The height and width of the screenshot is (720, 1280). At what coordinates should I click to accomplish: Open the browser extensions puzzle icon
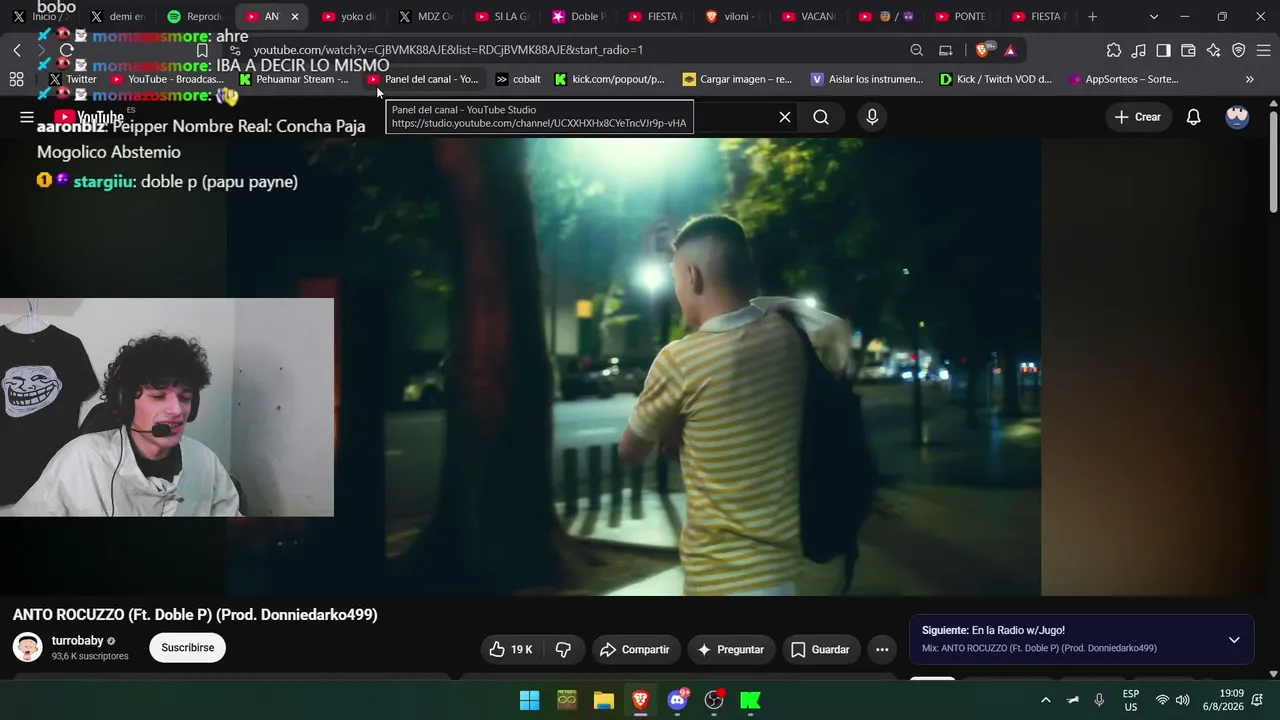click(1114, 50)
